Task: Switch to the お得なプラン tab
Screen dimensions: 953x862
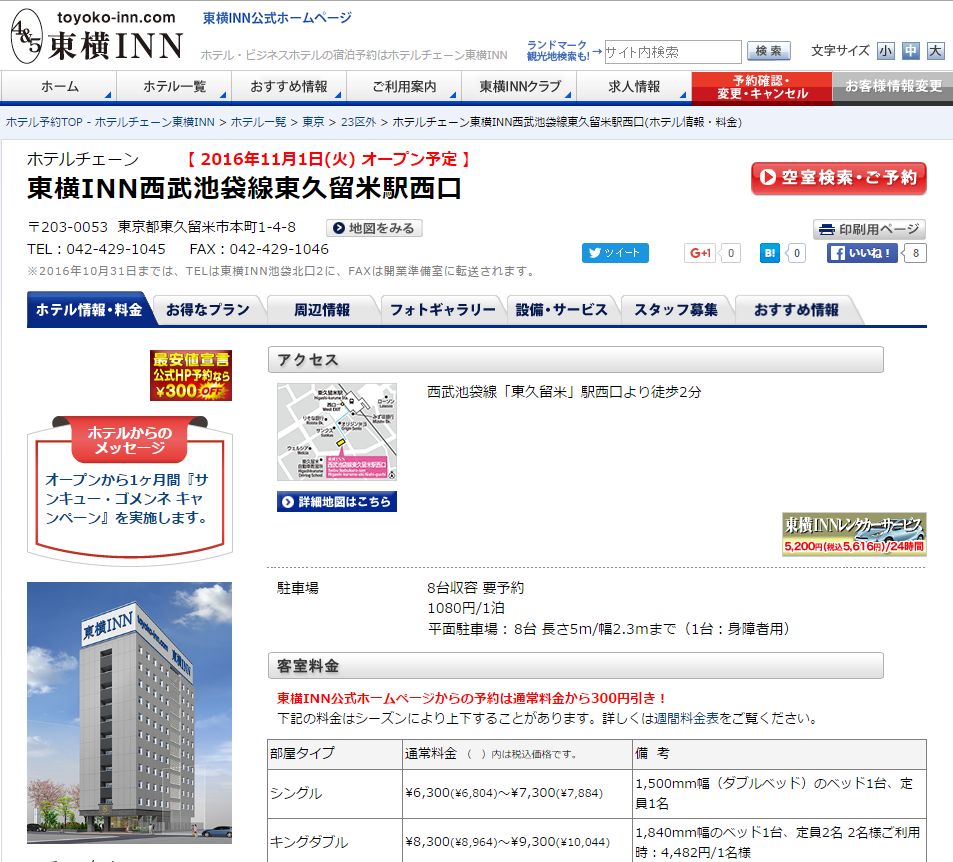Action: [208, 310]
